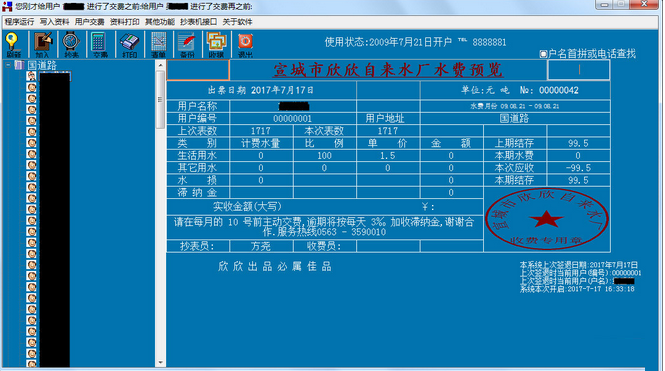Click the 本次应收 value -99.5

[578, 168]
